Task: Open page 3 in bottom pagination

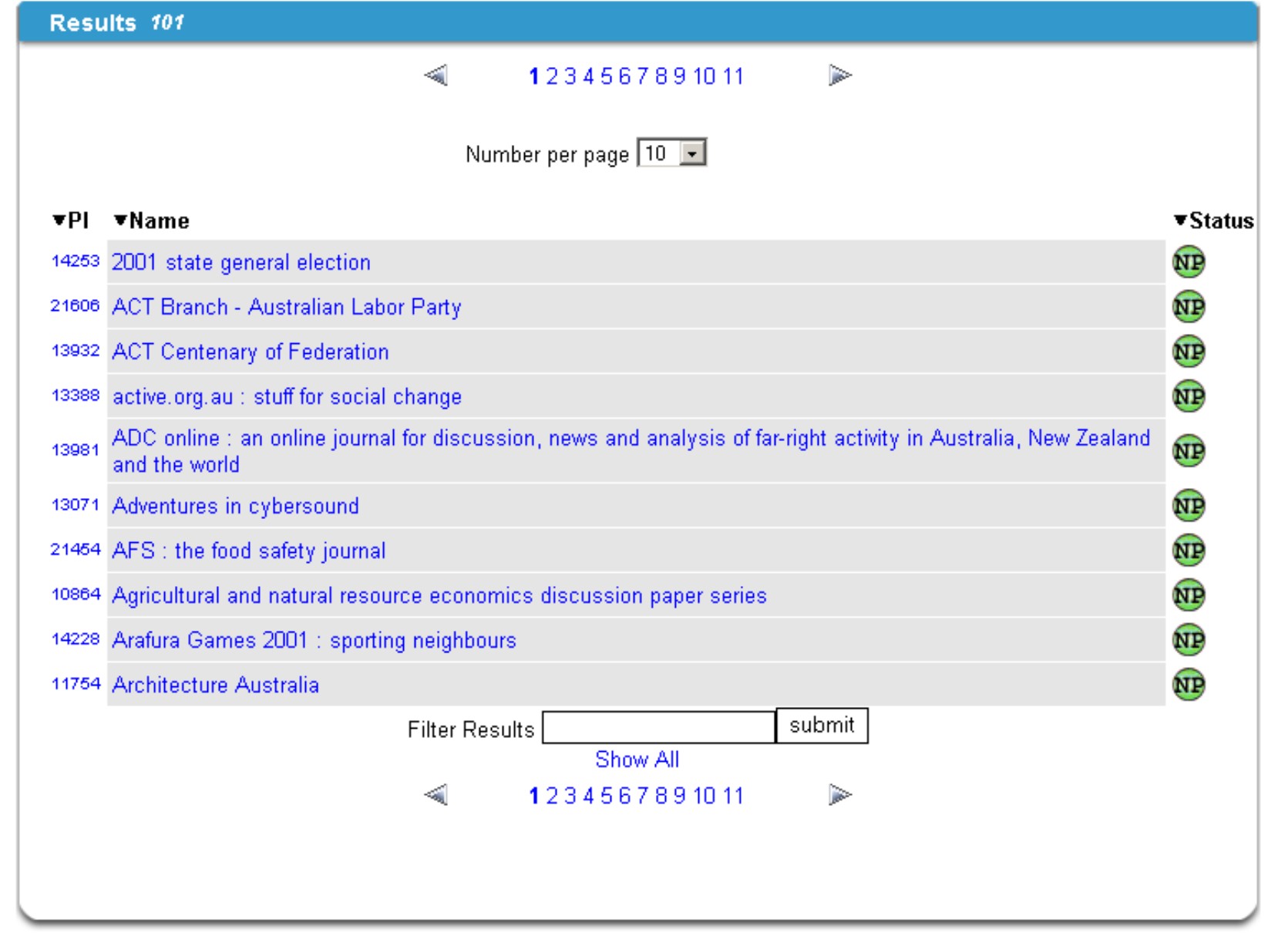Action: 570,796
